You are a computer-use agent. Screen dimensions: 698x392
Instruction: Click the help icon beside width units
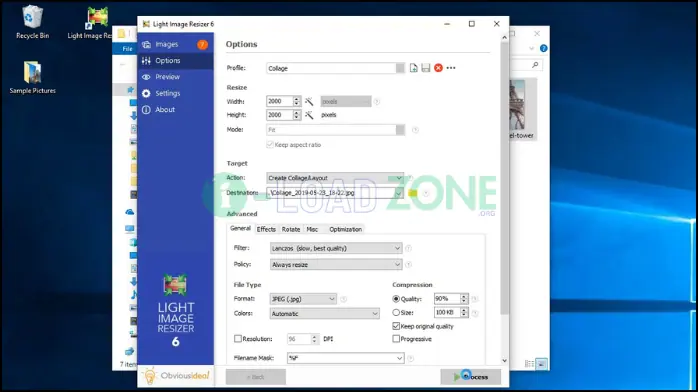pyautogui.click(x=377, y=102)
